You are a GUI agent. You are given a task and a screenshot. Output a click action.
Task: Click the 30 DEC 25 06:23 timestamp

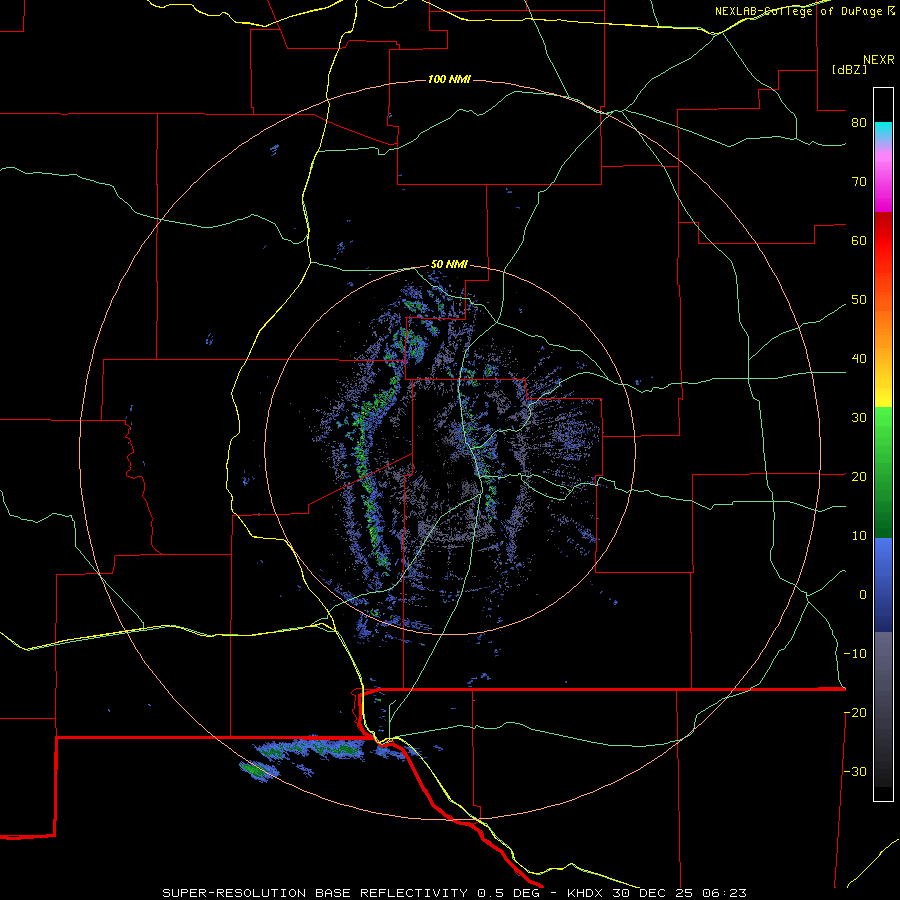679,893
